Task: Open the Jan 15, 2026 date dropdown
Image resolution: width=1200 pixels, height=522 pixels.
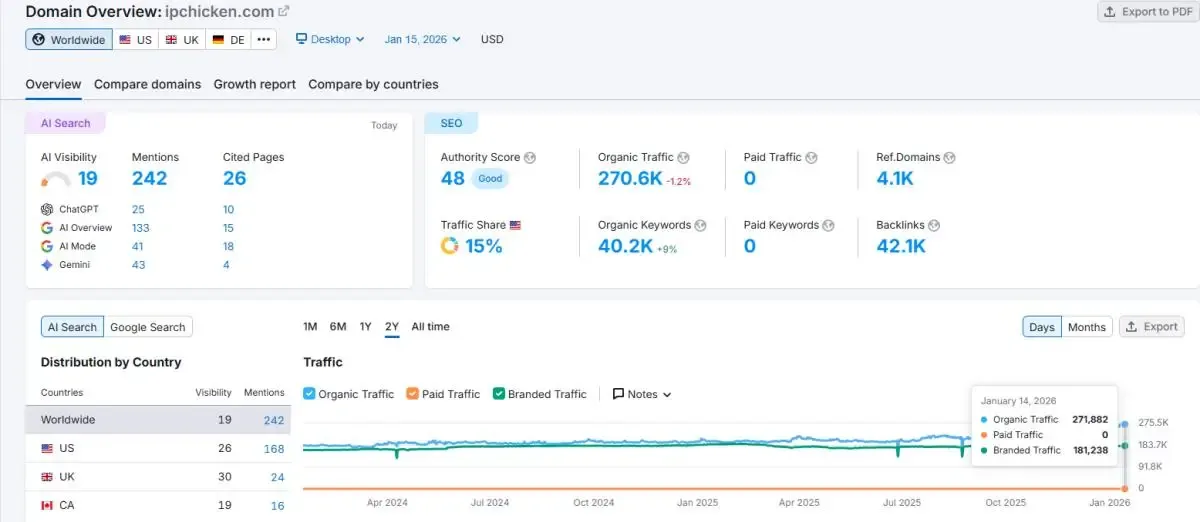Action: pos(422,39)
